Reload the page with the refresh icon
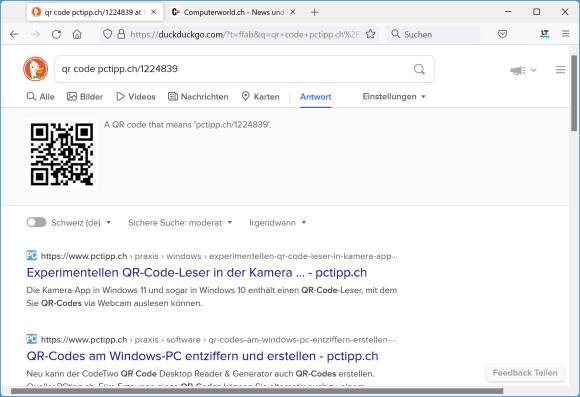Viewport: 580px width, 397px height. pyautogui.click(x=56, y=34)
